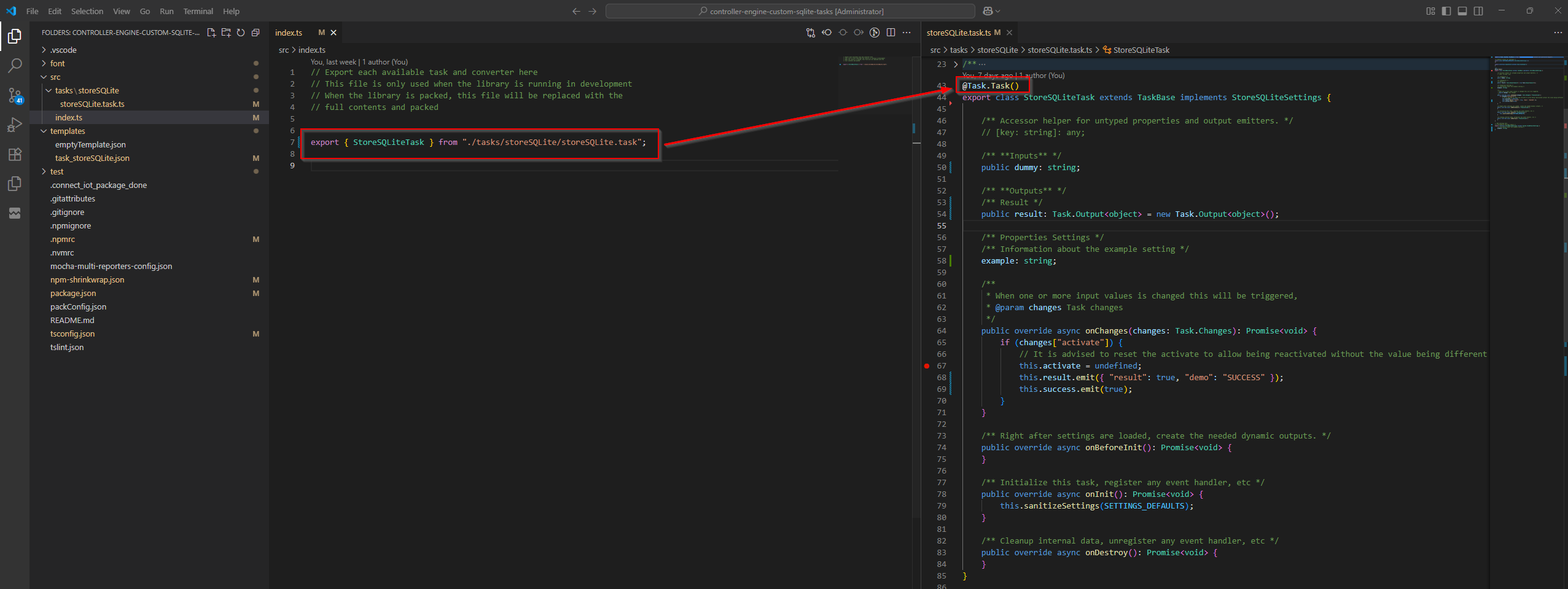Click 'You, last week | 1 author' code lens
This screenshot has width=1568, height=589.
[x=359, y=62]
